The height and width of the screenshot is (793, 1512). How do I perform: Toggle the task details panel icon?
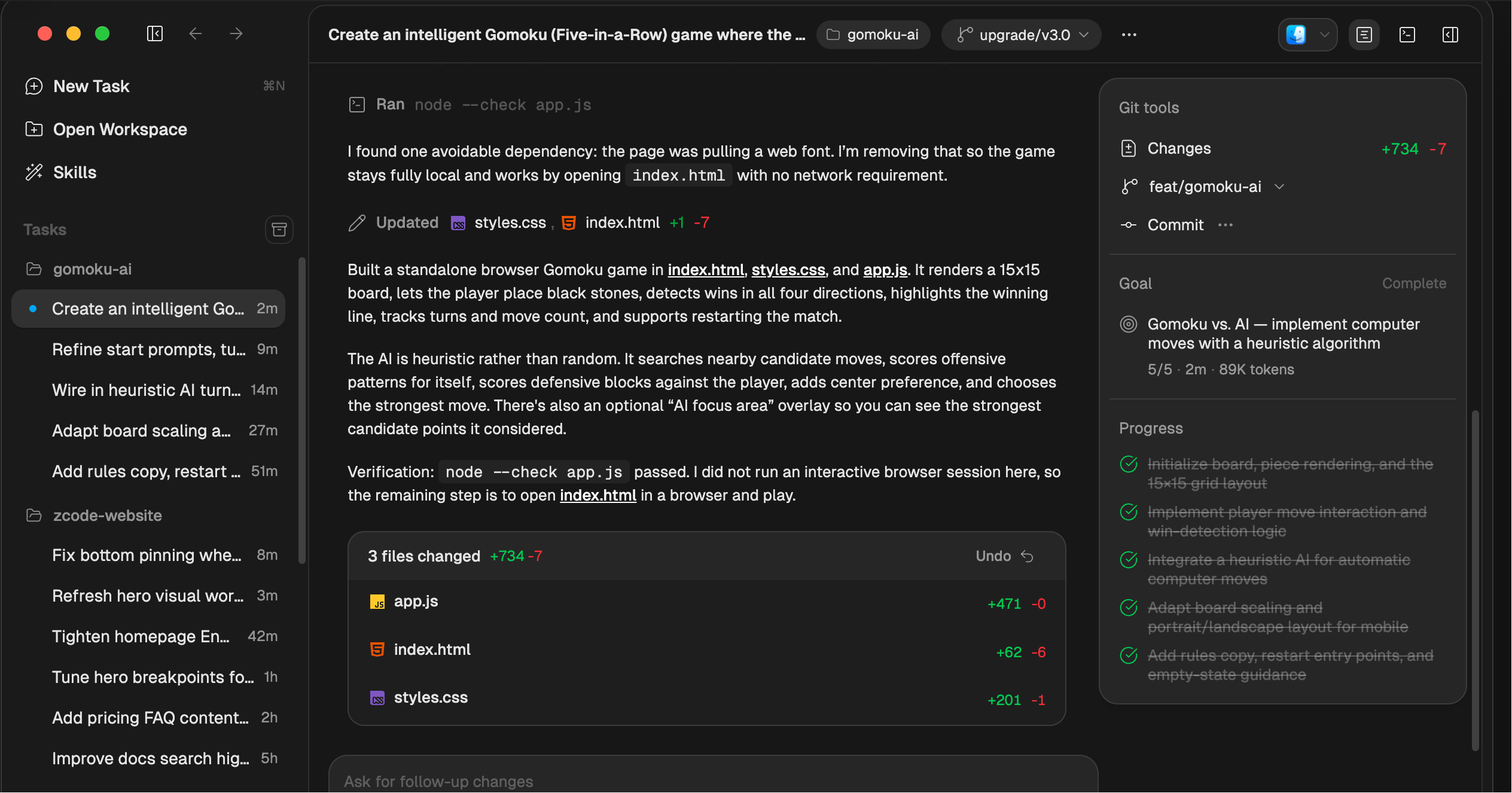pyautogui.click(x=1364, y=35)
